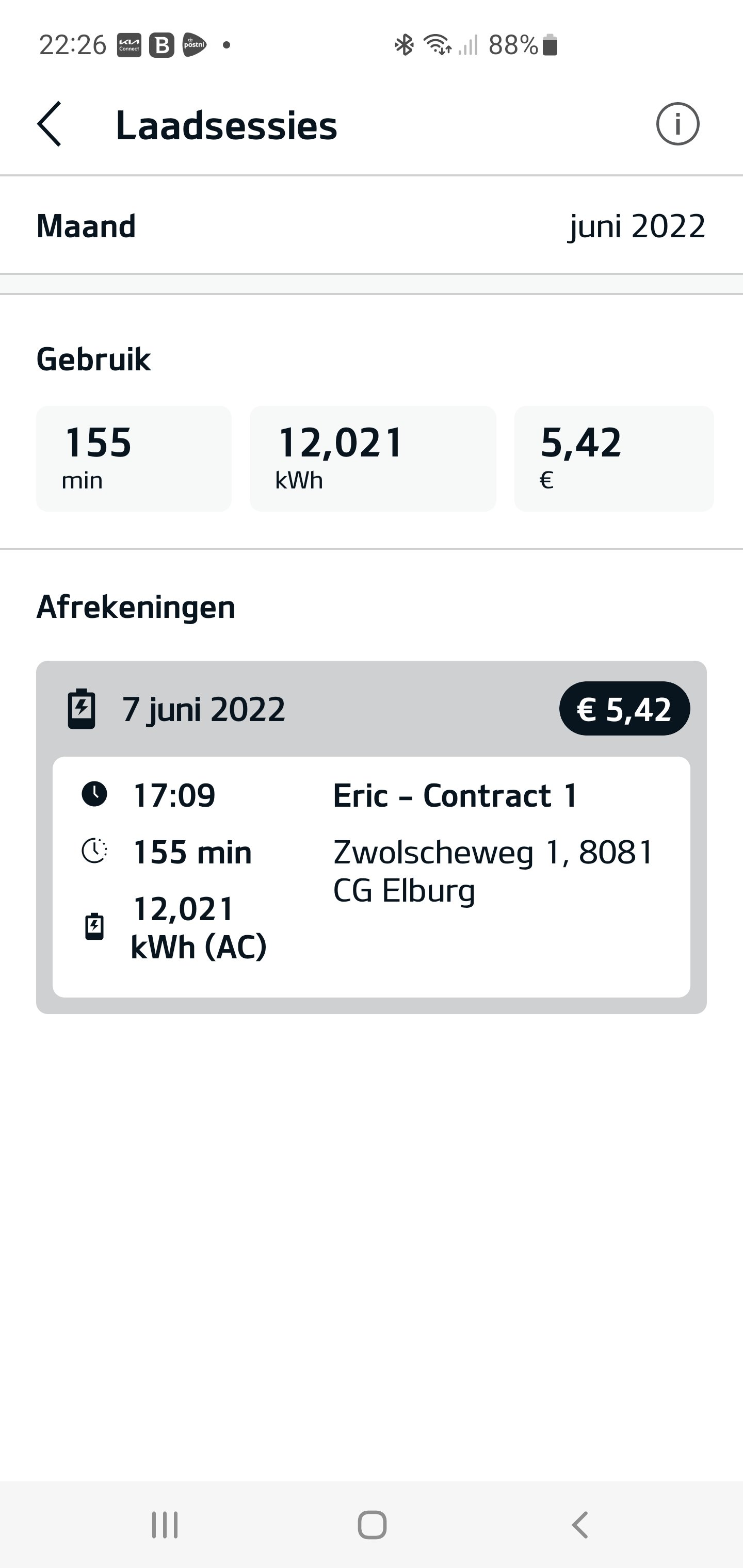Tap the 155 min usage tile
743x1568 pixels.
pos(134,459)
